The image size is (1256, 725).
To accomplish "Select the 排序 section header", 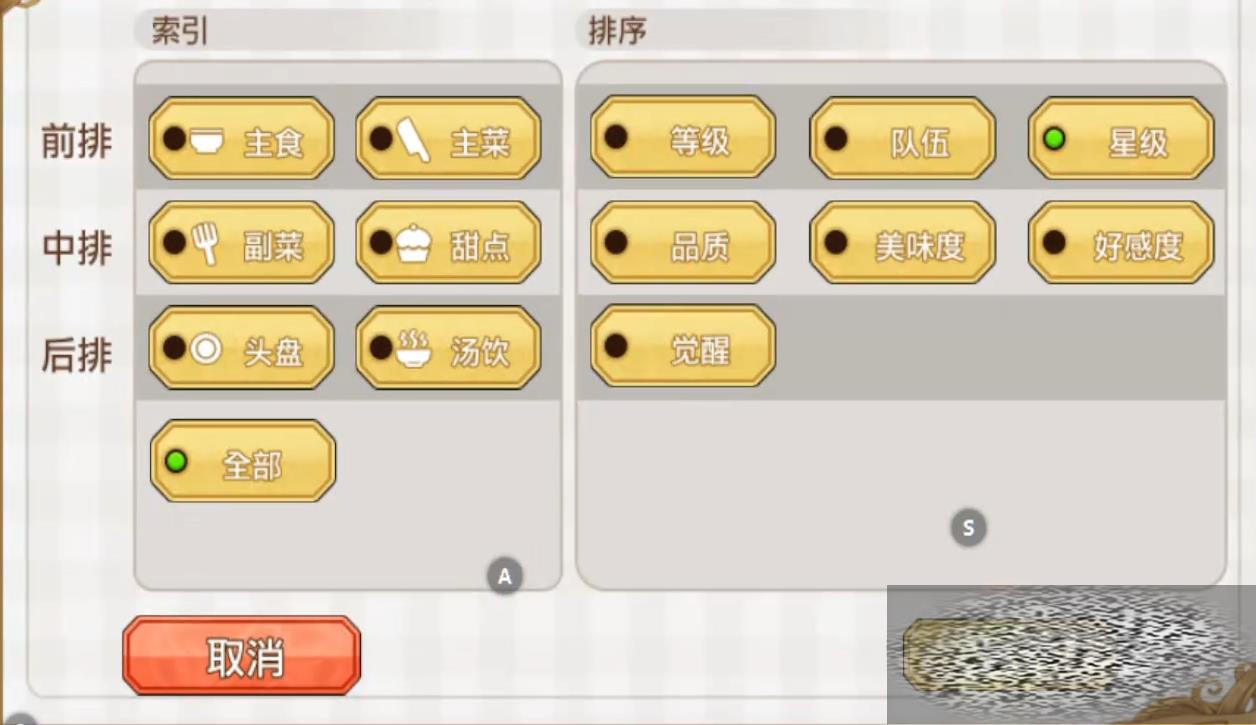I will point(617,31).
